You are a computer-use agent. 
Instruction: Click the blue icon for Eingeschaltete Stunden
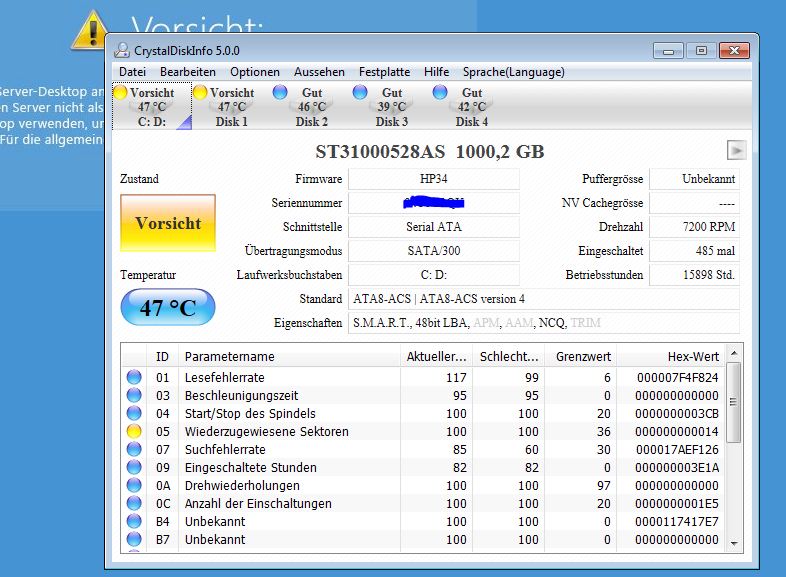click(x=134, y=467)
